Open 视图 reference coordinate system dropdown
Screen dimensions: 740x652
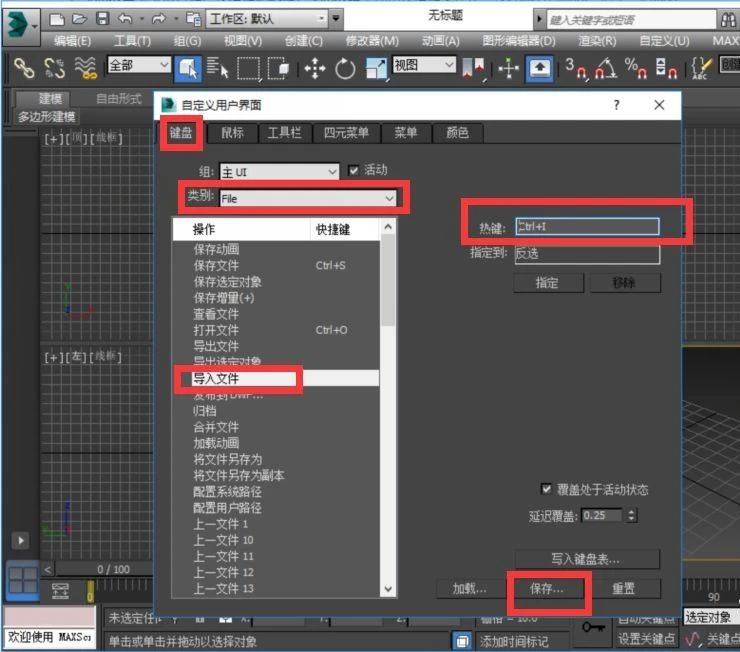click(424, 65)
